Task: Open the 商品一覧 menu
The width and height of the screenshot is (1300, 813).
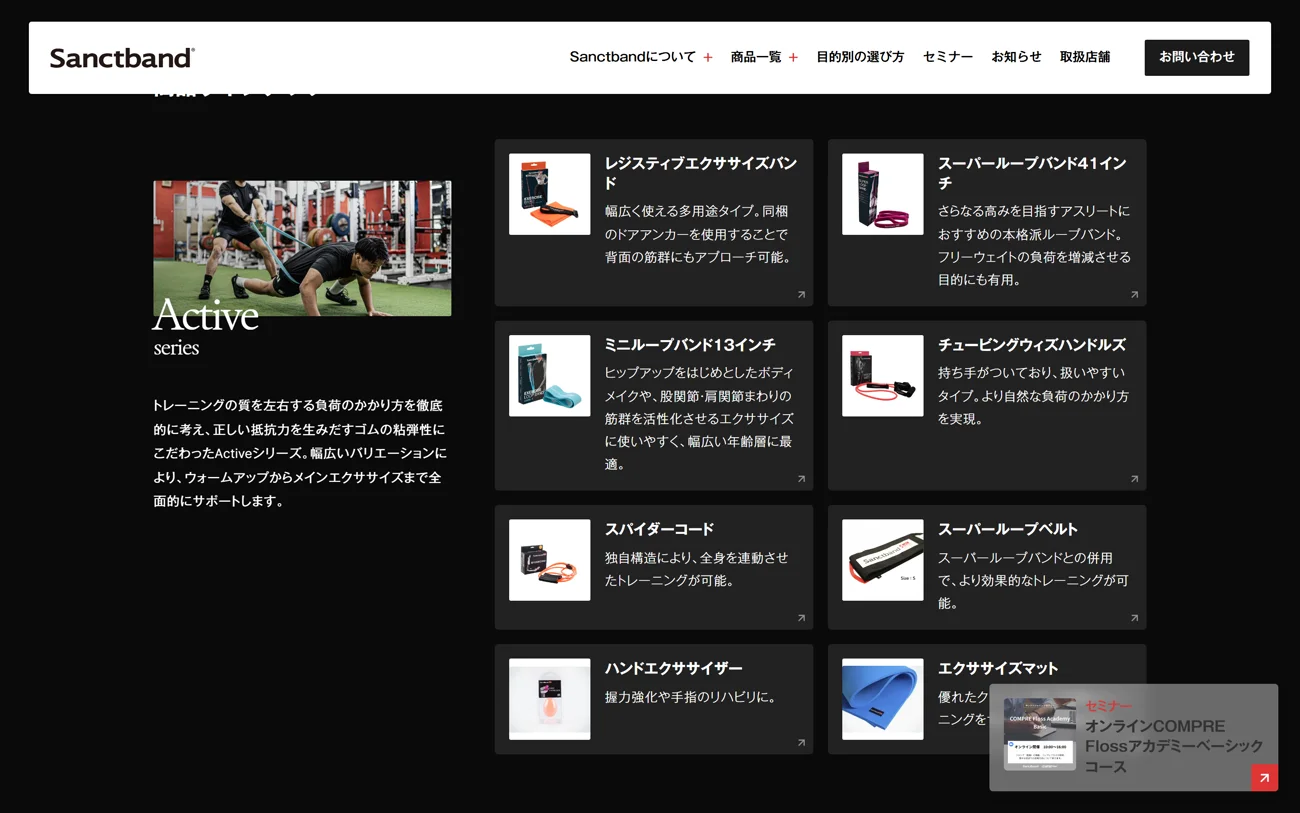Action: [756, 57]
